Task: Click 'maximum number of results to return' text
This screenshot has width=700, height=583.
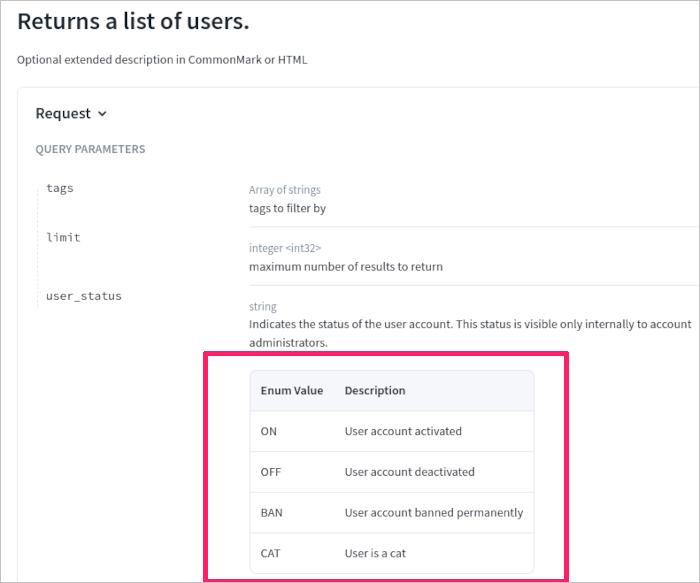Action: tap(345, 267)
